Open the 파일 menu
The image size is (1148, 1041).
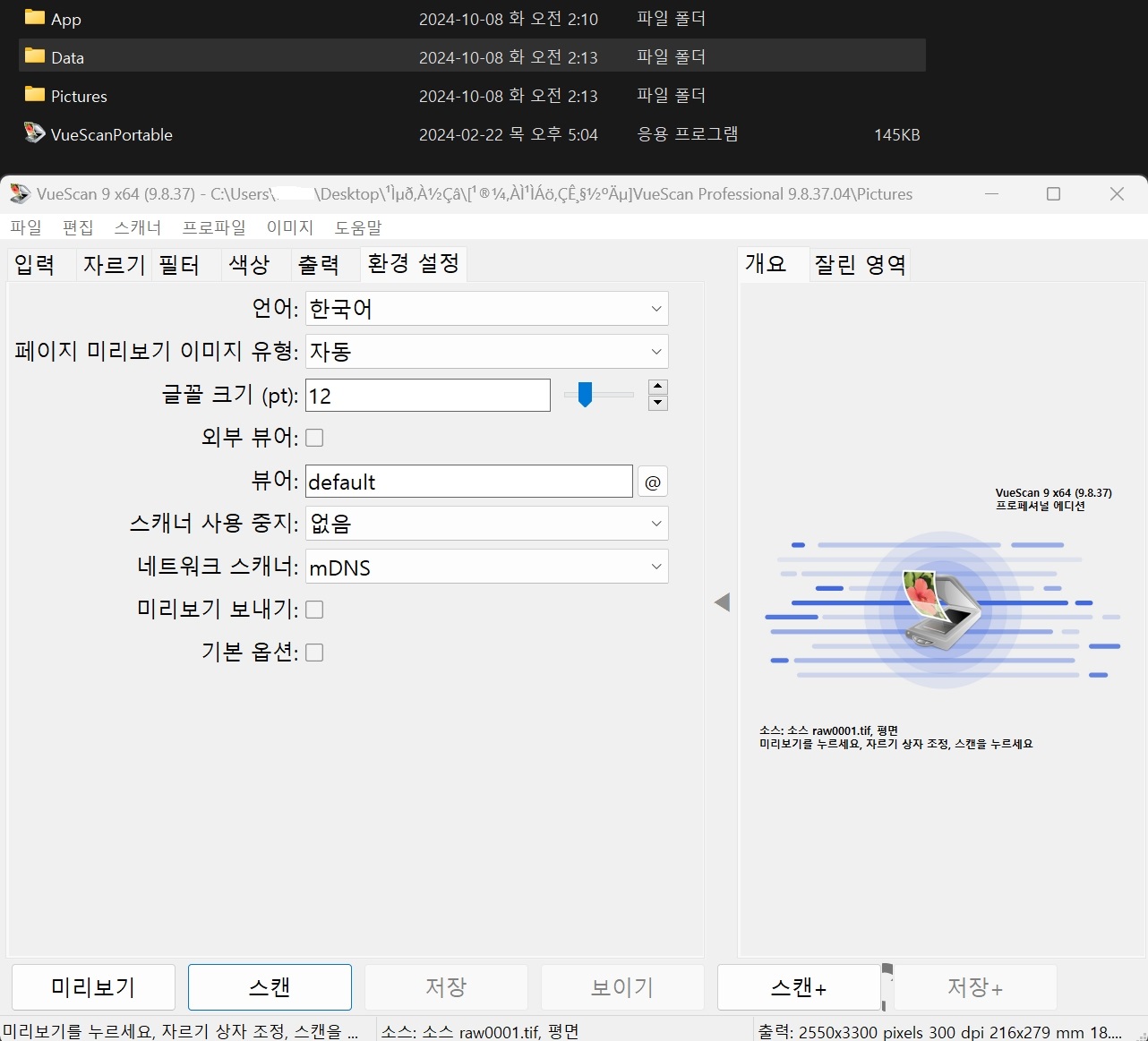26,227
